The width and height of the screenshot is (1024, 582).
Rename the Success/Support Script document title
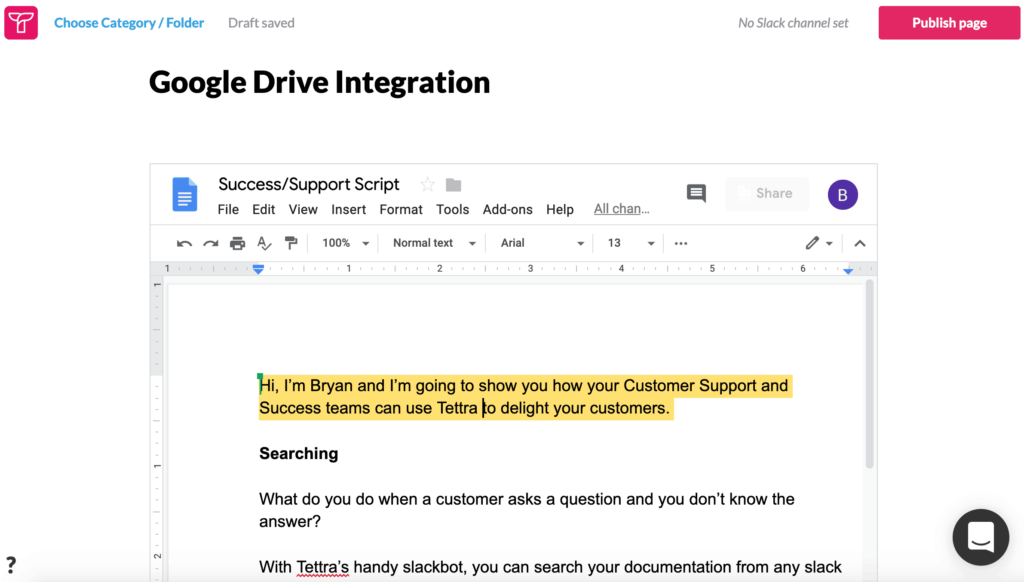pos(308,184)
